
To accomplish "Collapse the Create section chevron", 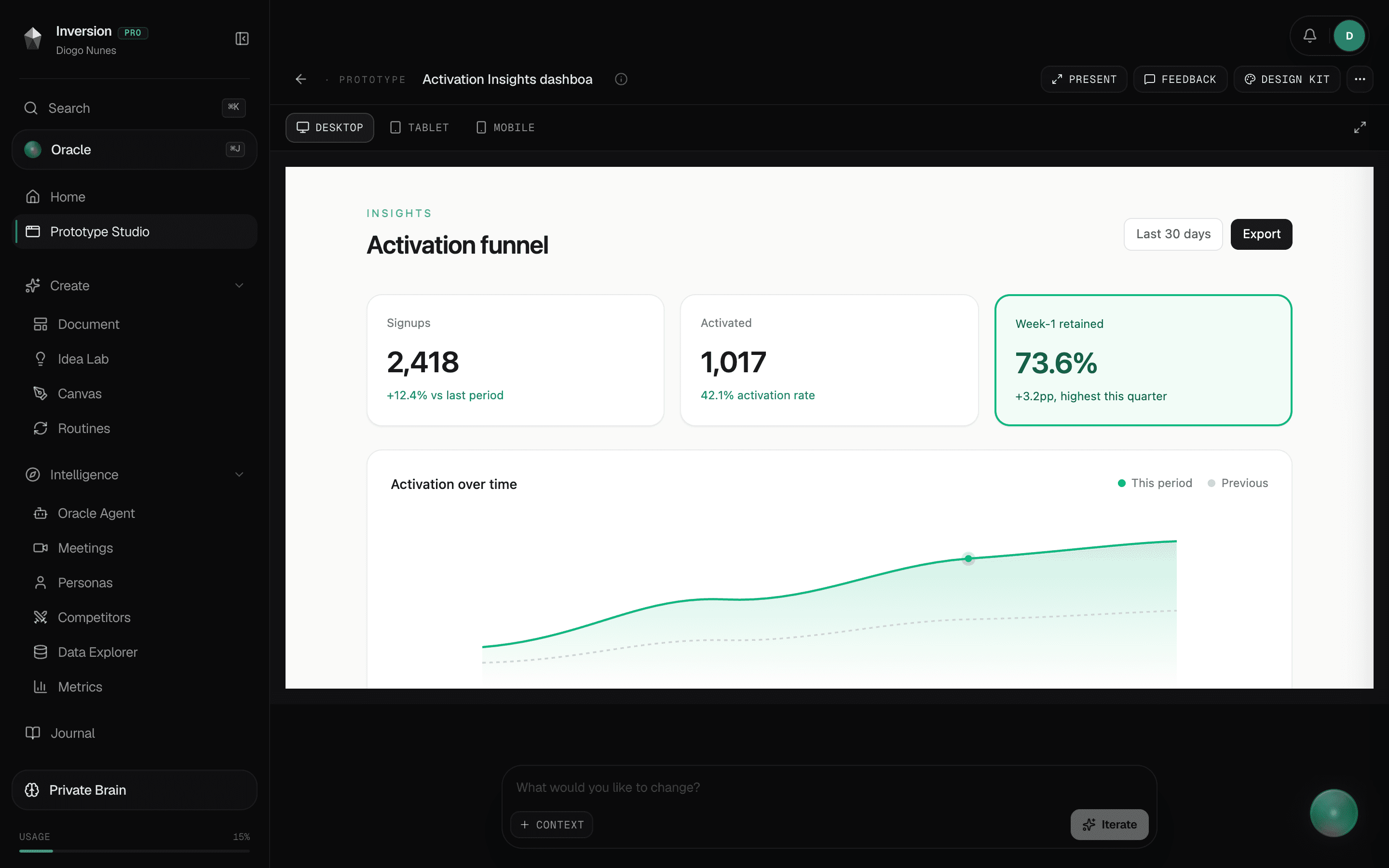I will 239,285.
